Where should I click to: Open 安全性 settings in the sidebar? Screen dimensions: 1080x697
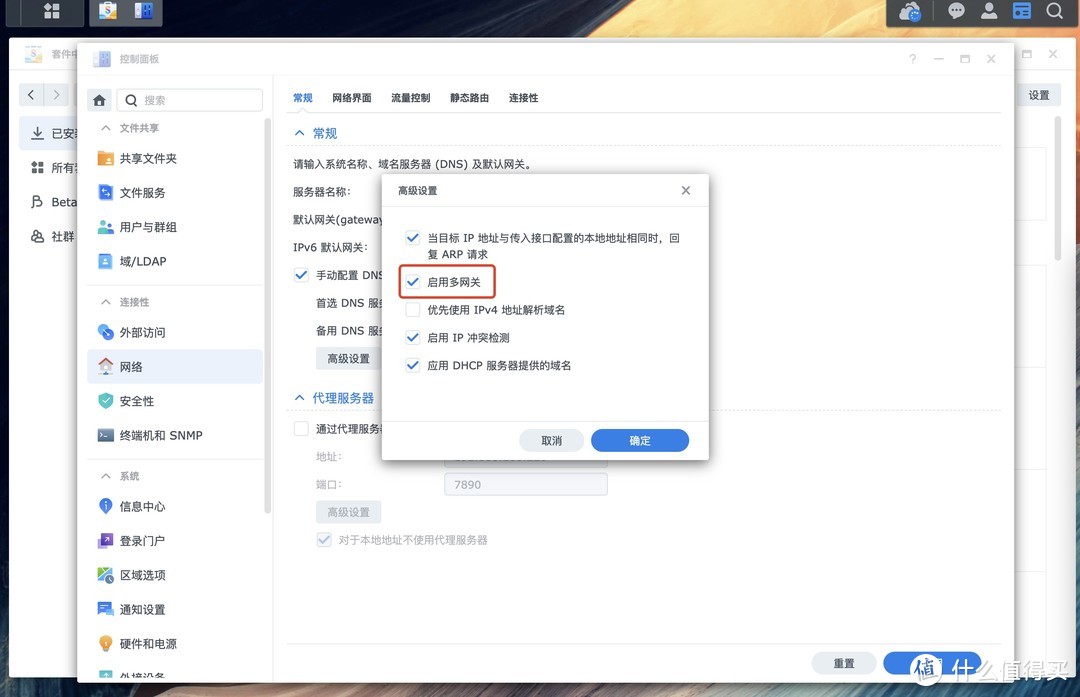[x=134, y=400]
